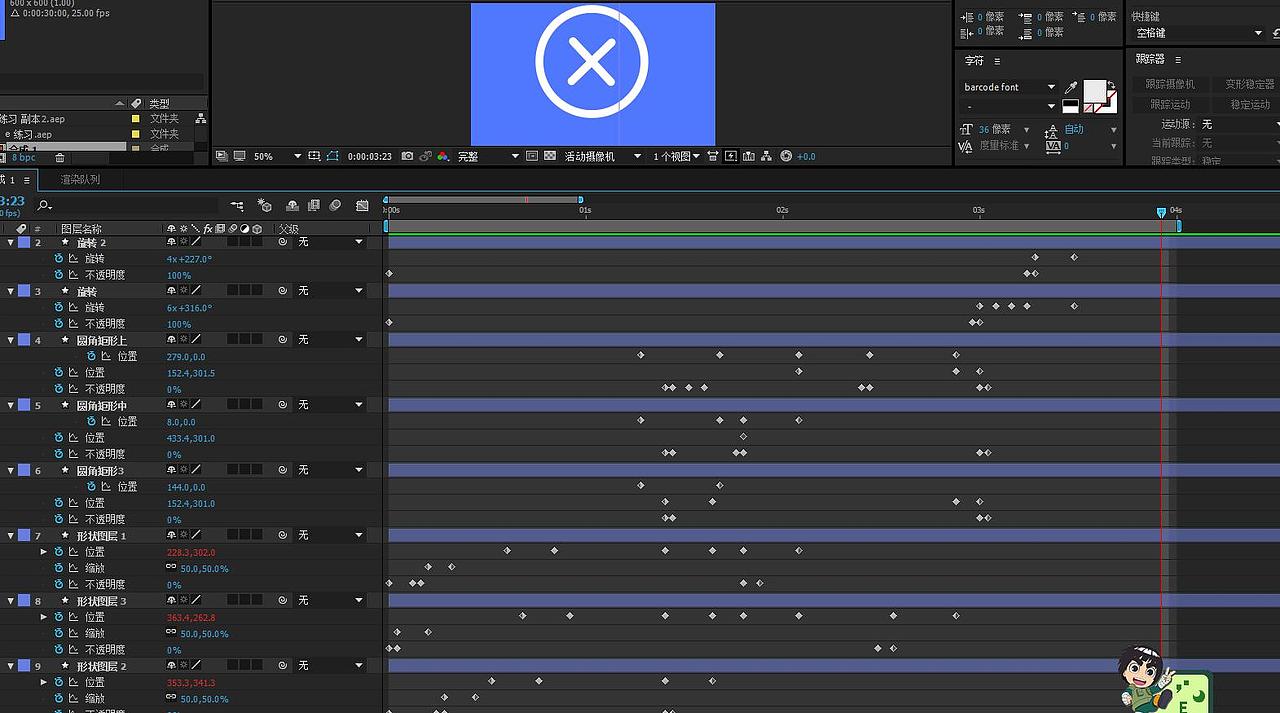Toggle stopwatch for 旋转 property of layer 2
The image size is (1280, 713).
(59, 259)
